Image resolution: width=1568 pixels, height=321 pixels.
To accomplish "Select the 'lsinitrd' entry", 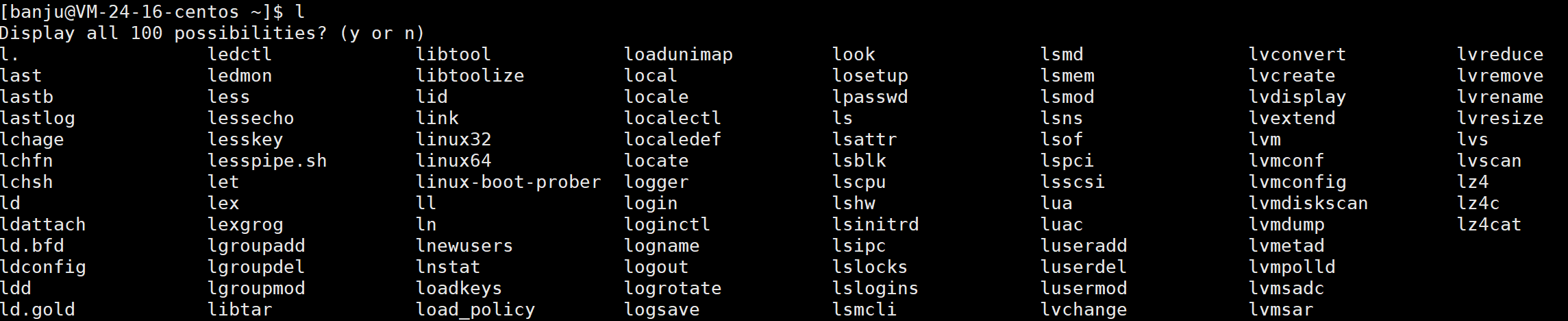I will point(875,224).
